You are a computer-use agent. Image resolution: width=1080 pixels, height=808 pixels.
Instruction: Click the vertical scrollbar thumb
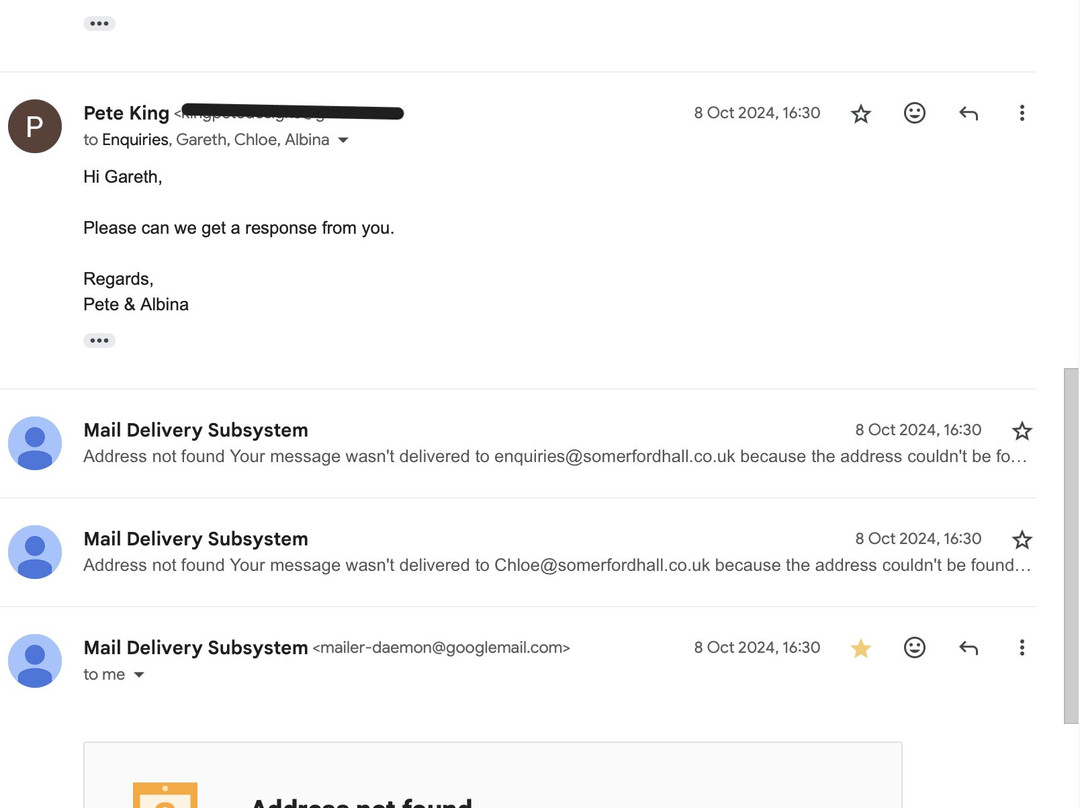click(x=1071, y=546)
